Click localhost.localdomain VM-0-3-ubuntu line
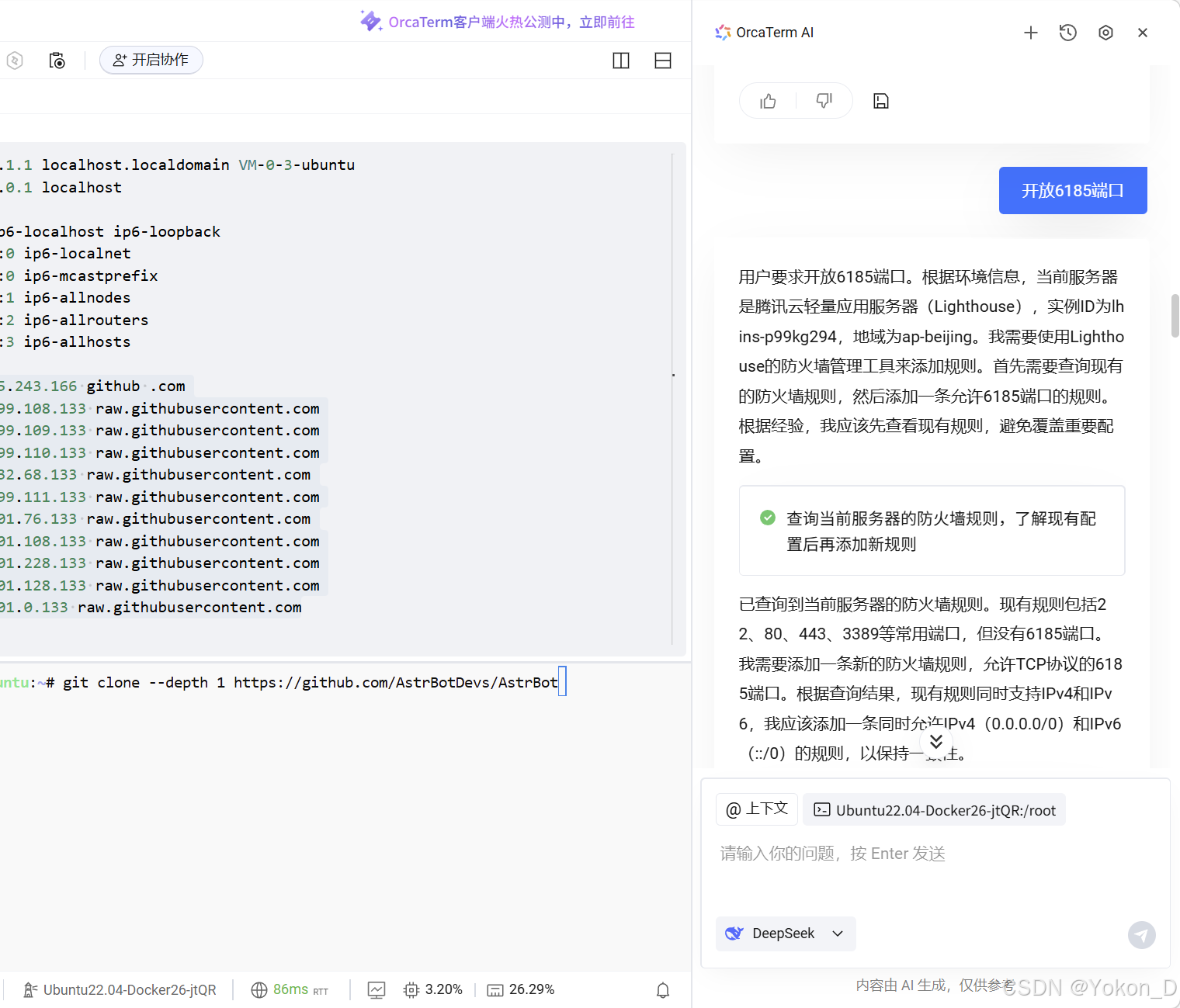Screen dimensions: 1180x1008 pos(178,165)
